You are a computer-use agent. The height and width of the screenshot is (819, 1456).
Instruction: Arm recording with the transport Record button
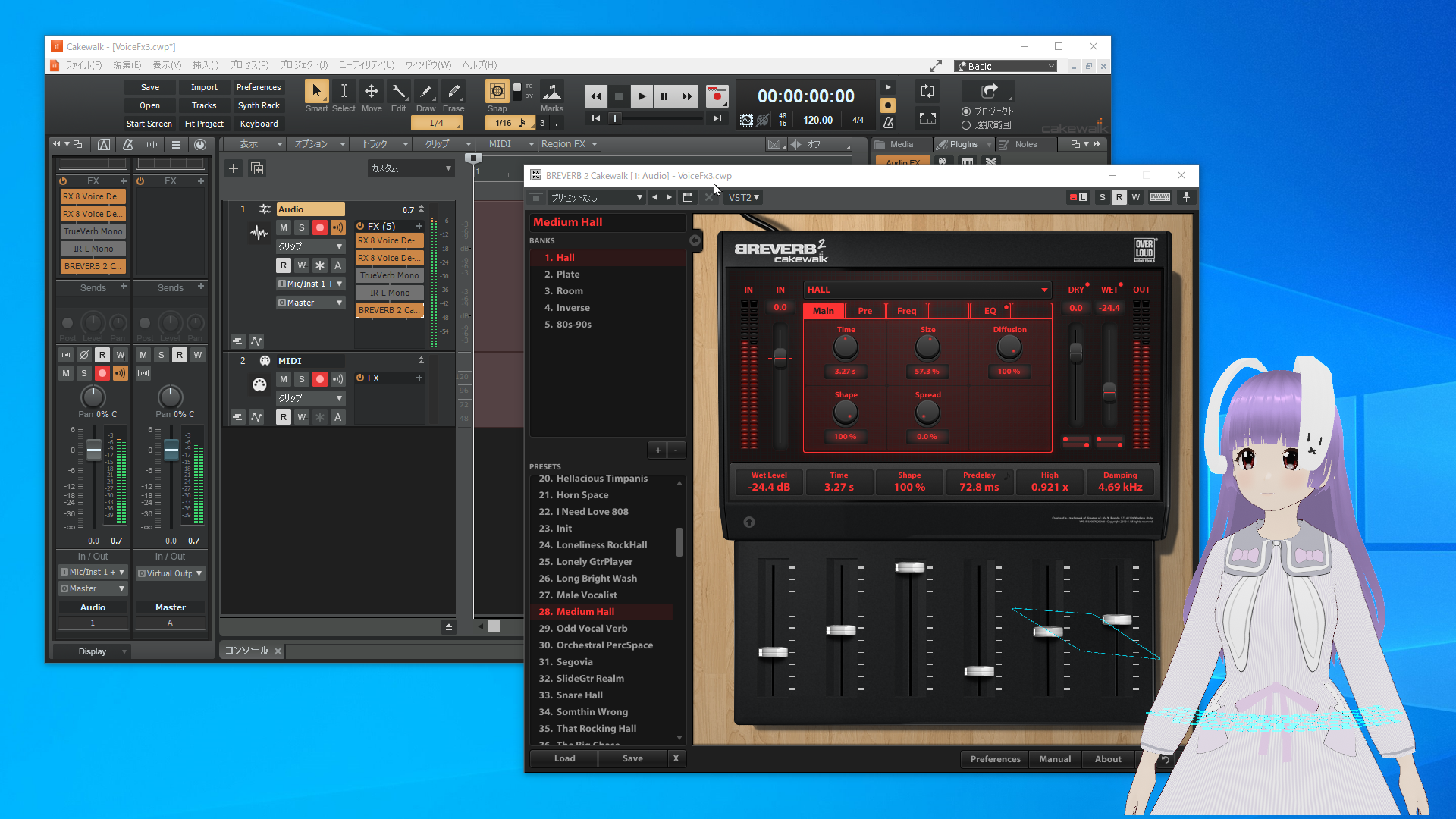pyautogui.click(x=717, y=96)
